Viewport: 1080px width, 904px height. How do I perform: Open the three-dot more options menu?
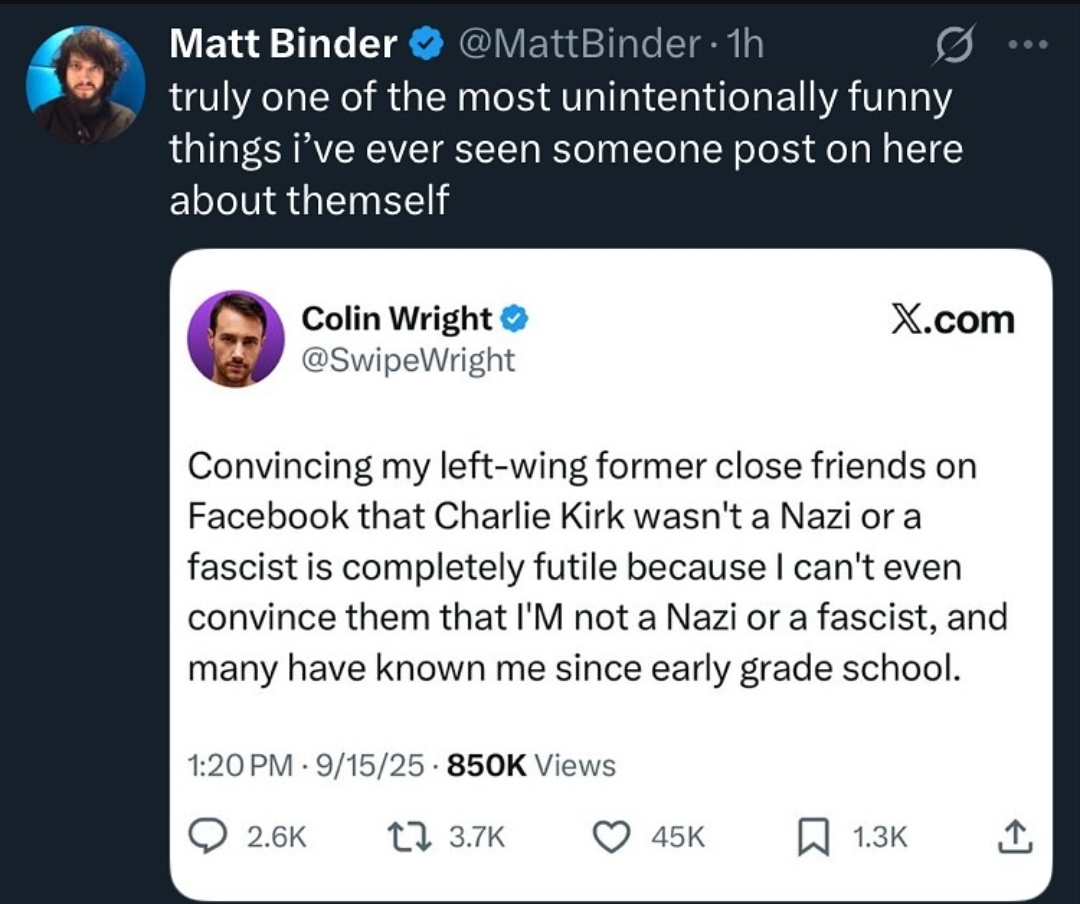(1028, 45)
